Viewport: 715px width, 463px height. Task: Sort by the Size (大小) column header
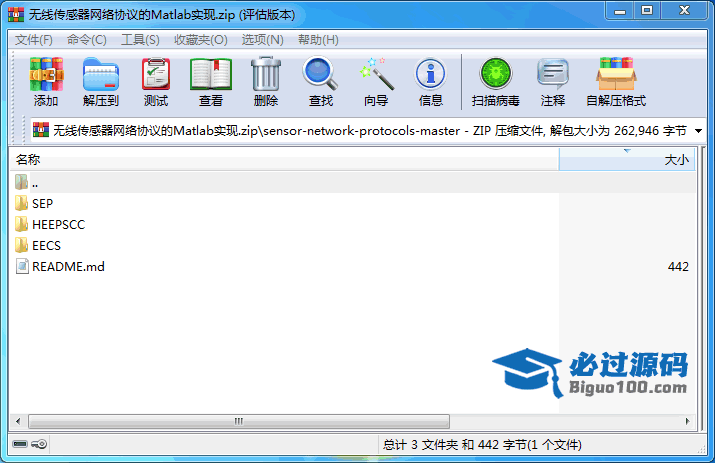tap(627, 160)
